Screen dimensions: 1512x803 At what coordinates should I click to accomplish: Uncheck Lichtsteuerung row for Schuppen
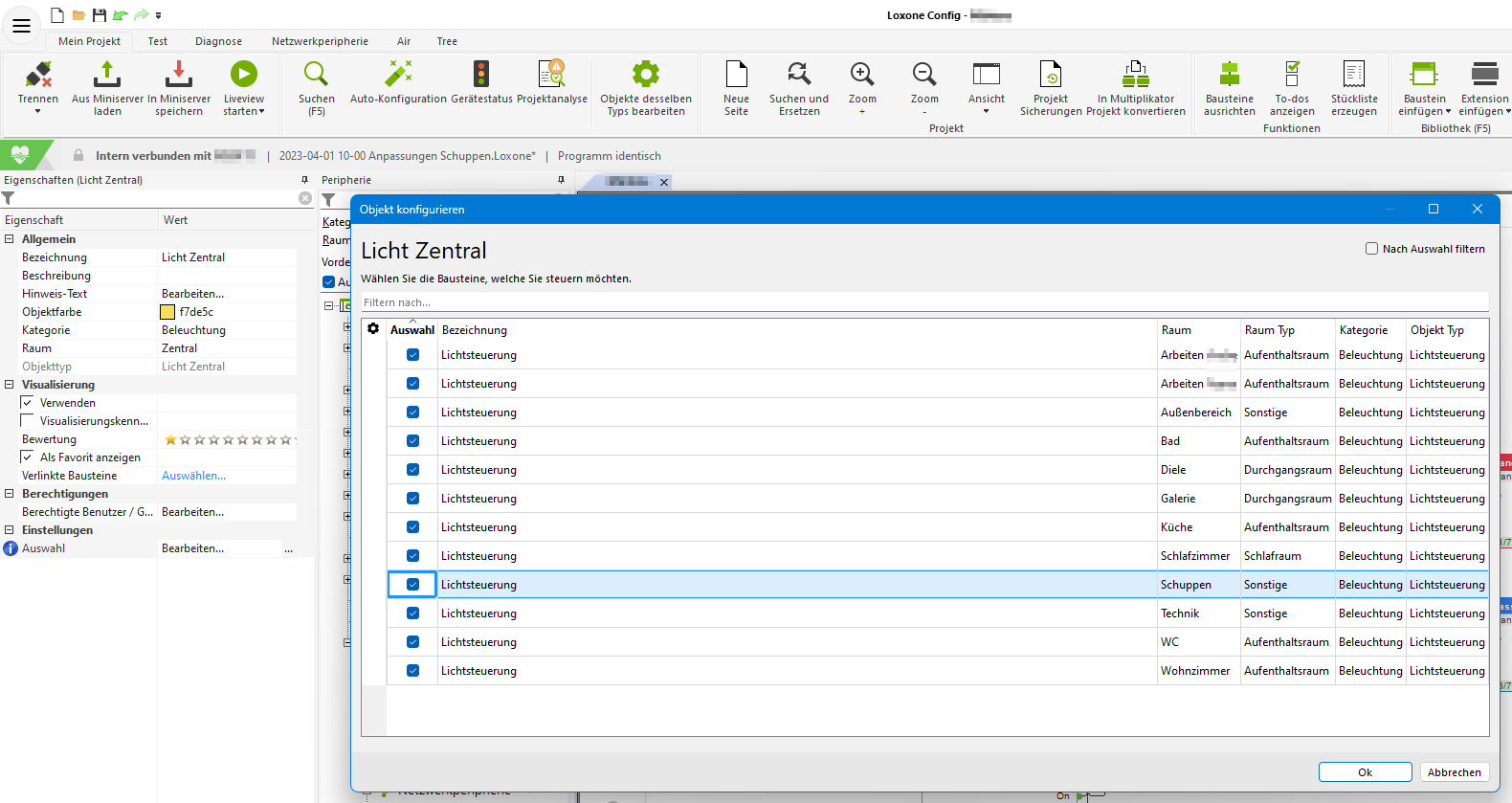[x=412, y=585]
